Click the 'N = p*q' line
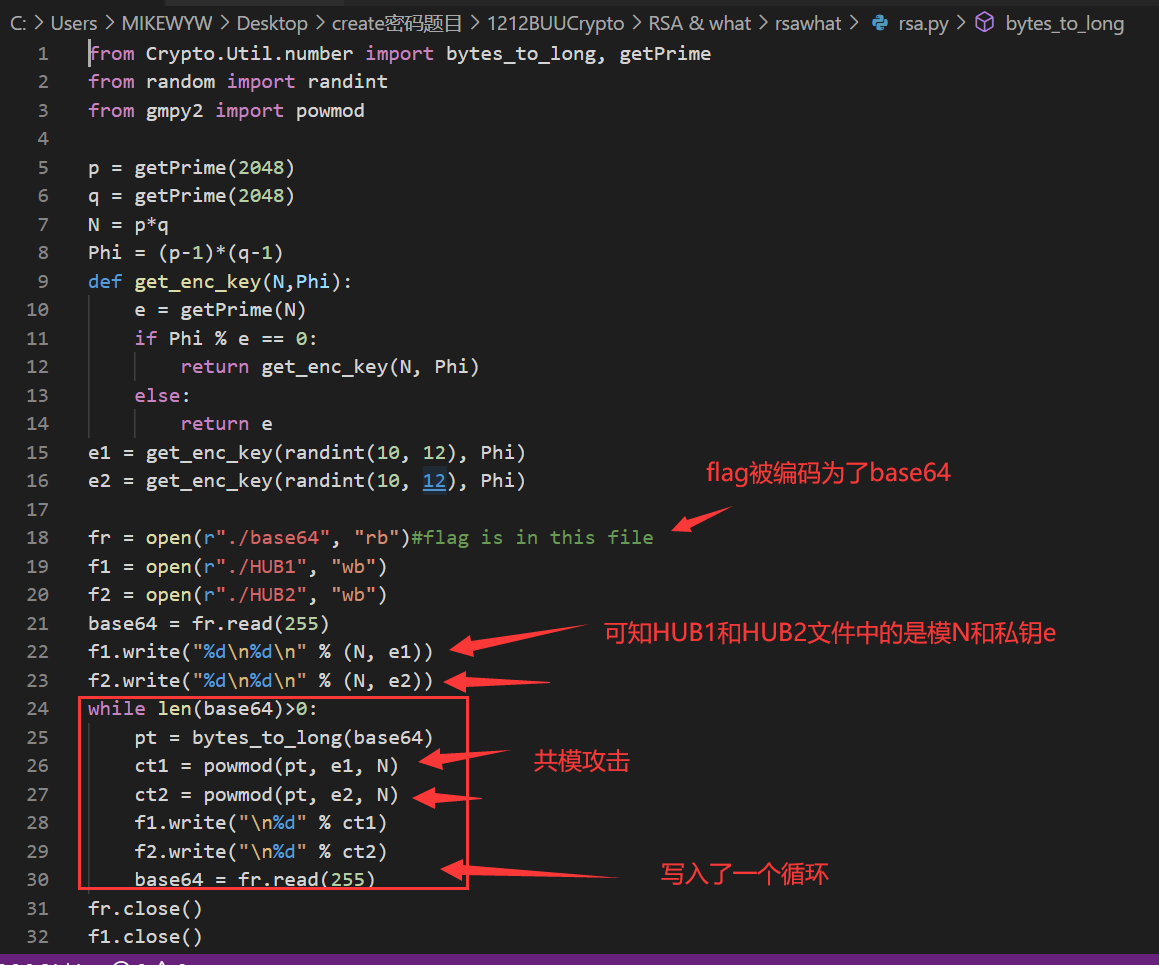This screenshot has height=965, width=1159. (128, 225)
